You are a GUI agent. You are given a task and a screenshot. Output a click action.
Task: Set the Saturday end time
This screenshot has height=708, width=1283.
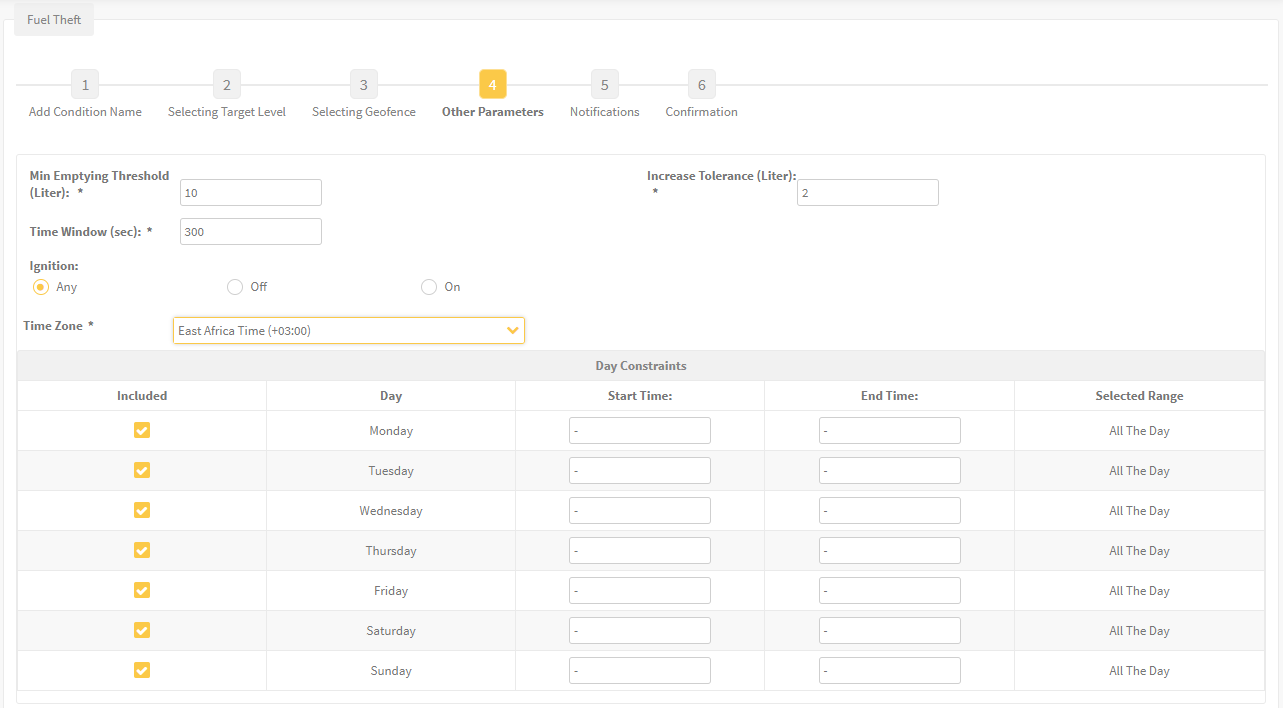[x=890, y=631]
